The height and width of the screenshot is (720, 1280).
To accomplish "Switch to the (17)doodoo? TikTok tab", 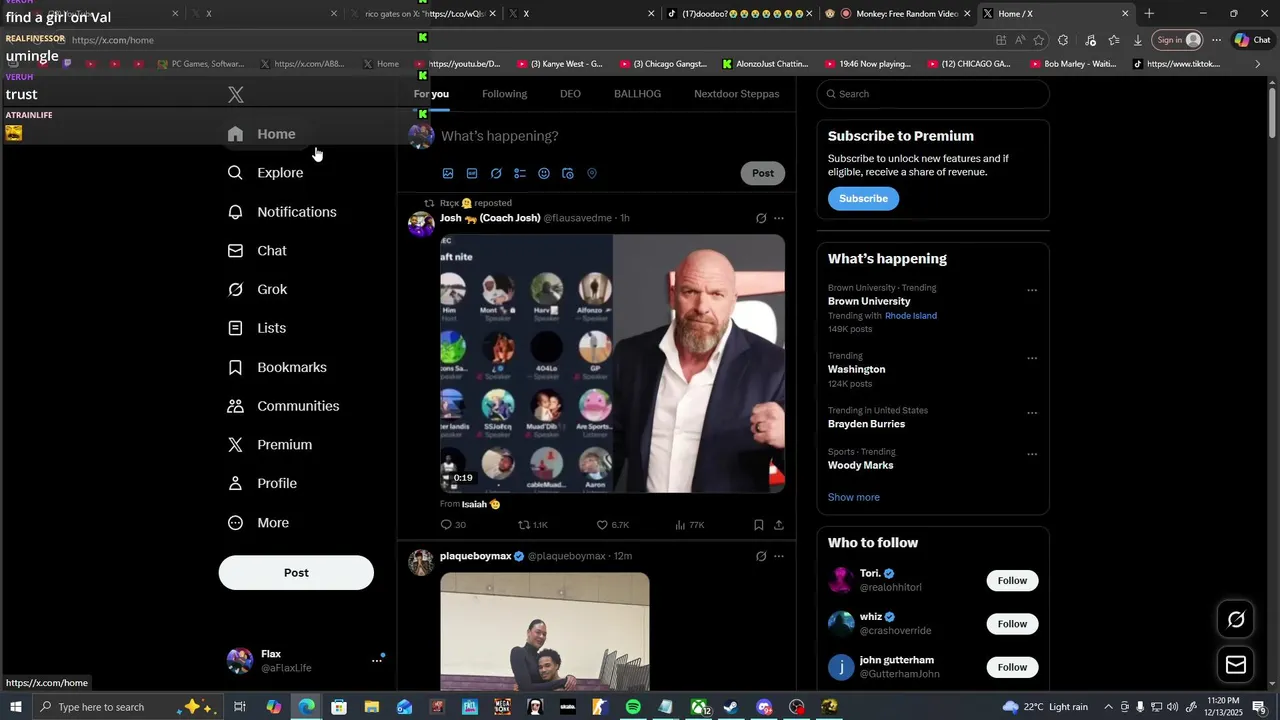I will tap(738, 14).
